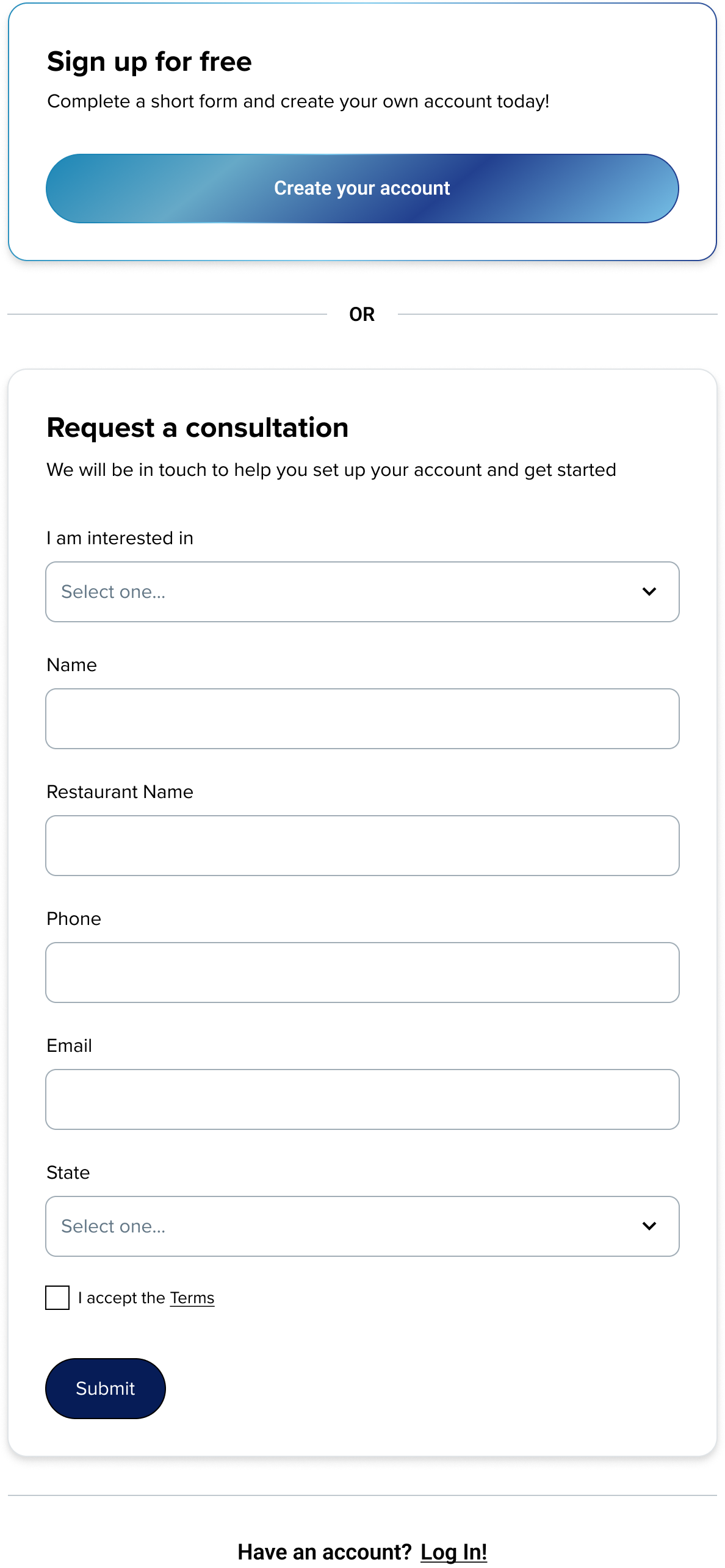725x1568 pixels.
Task: Click the 'Sign up for free' heading
Action: click(x=150, y=62)
